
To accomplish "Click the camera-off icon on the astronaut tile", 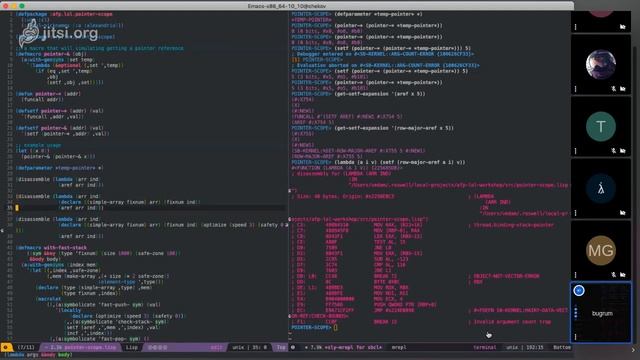I will [623, 89].
